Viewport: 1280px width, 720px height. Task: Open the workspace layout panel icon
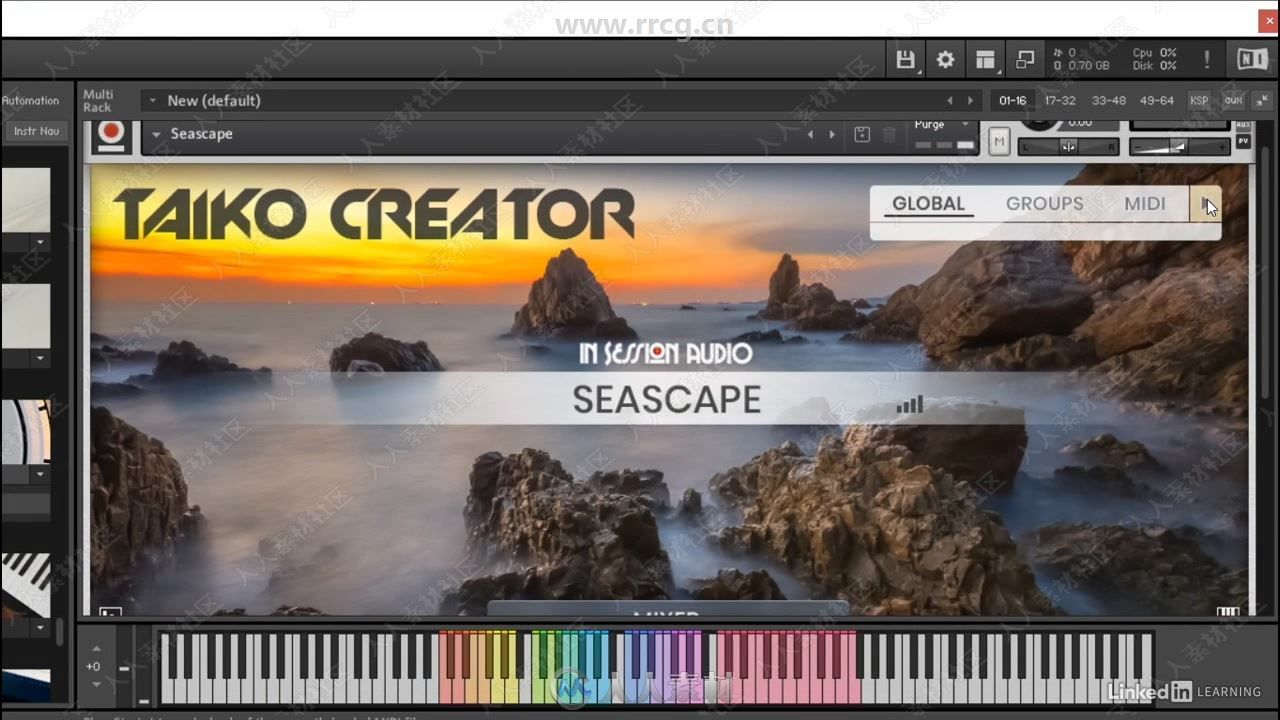(985, 60)
